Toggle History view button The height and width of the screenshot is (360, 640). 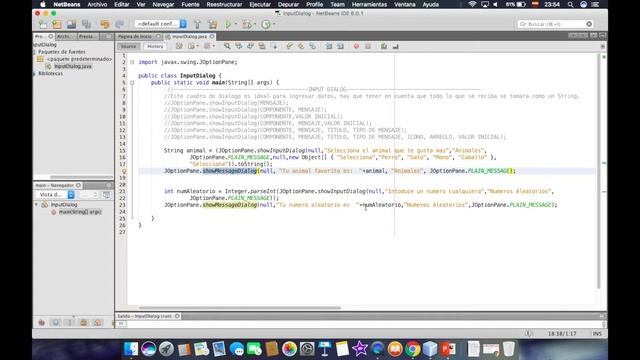pyautogui.click(x=155, y=47)
